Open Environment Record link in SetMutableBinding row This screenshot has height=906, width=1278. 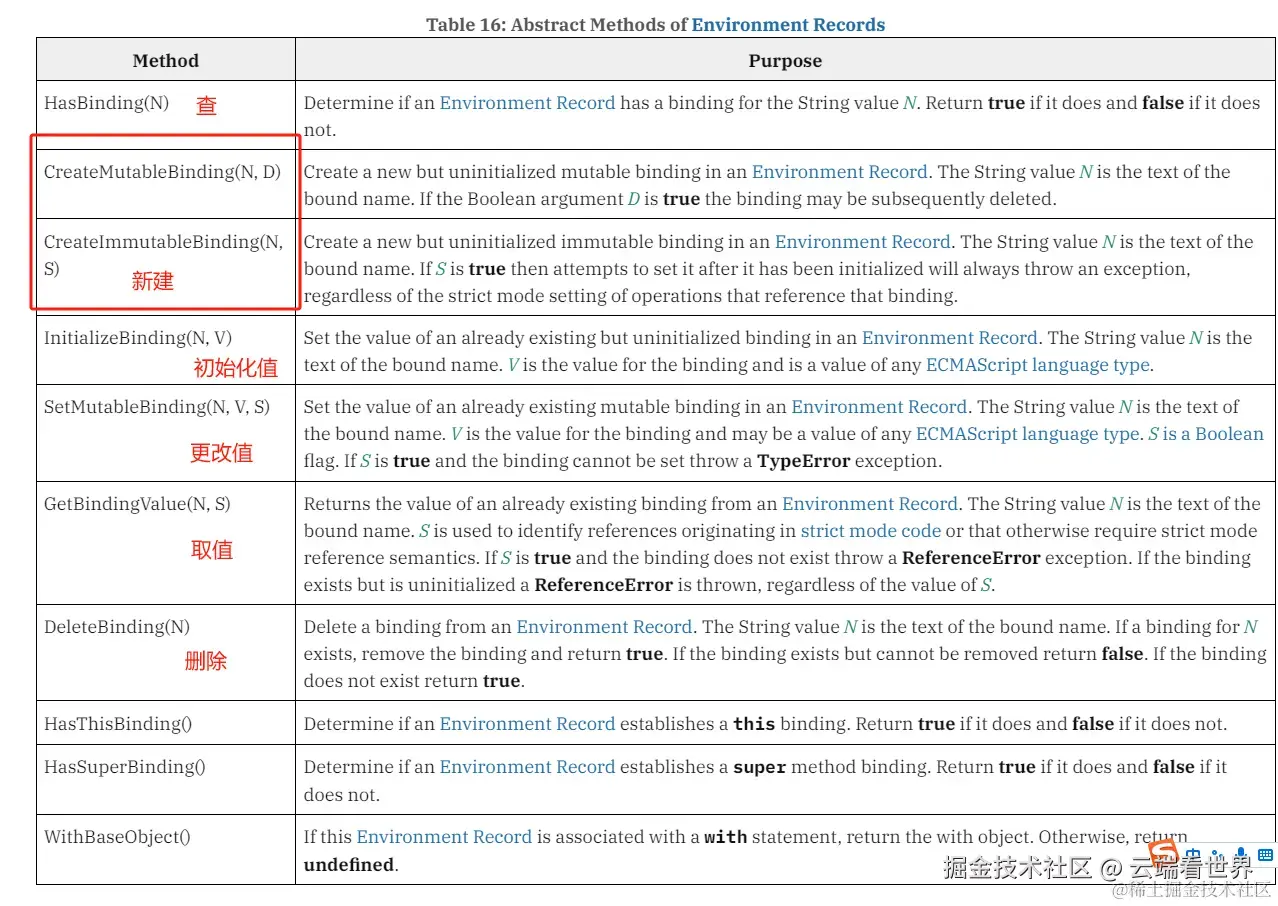[879, 407]
